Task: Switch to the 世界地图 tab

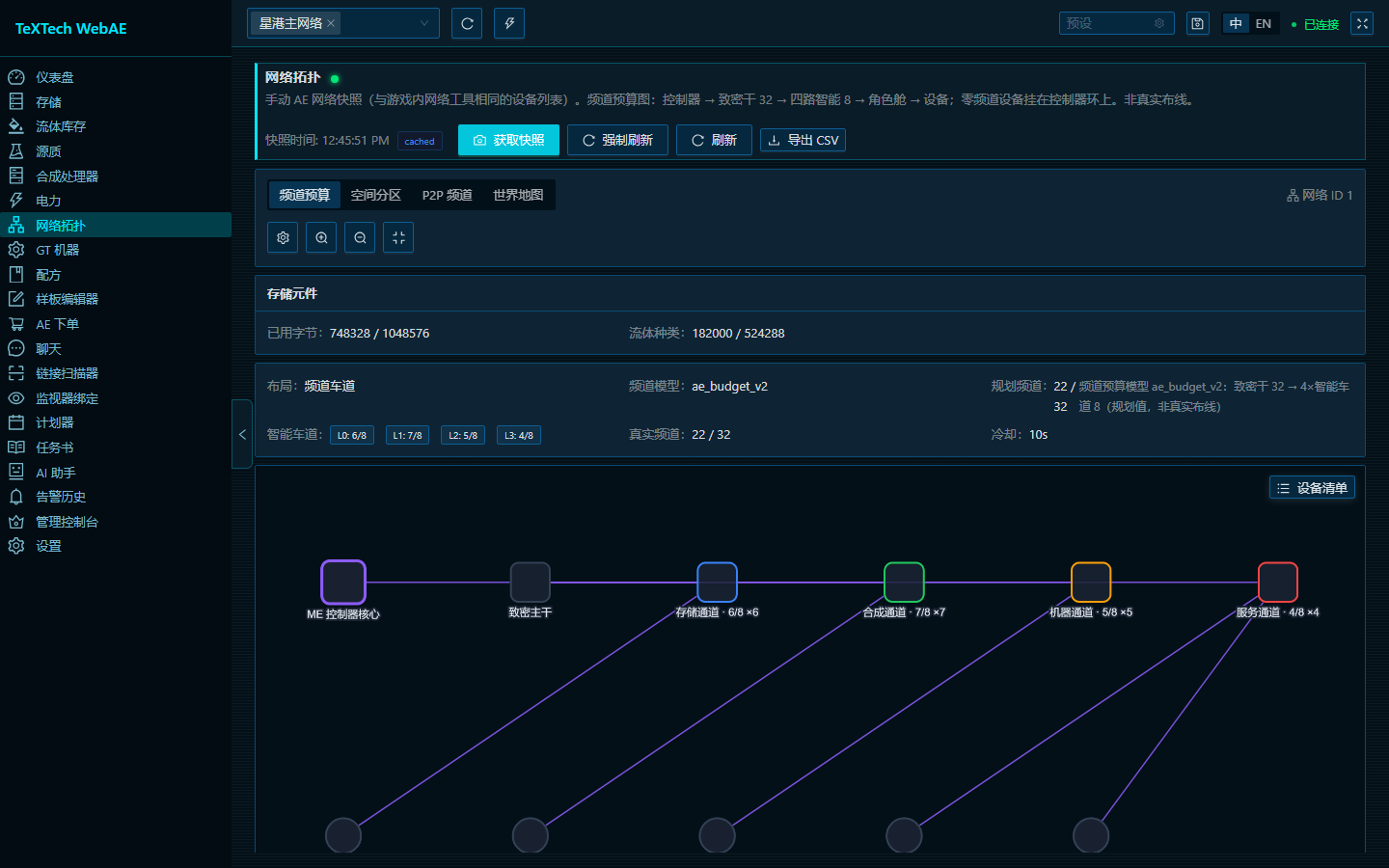Action: point(518,195)
